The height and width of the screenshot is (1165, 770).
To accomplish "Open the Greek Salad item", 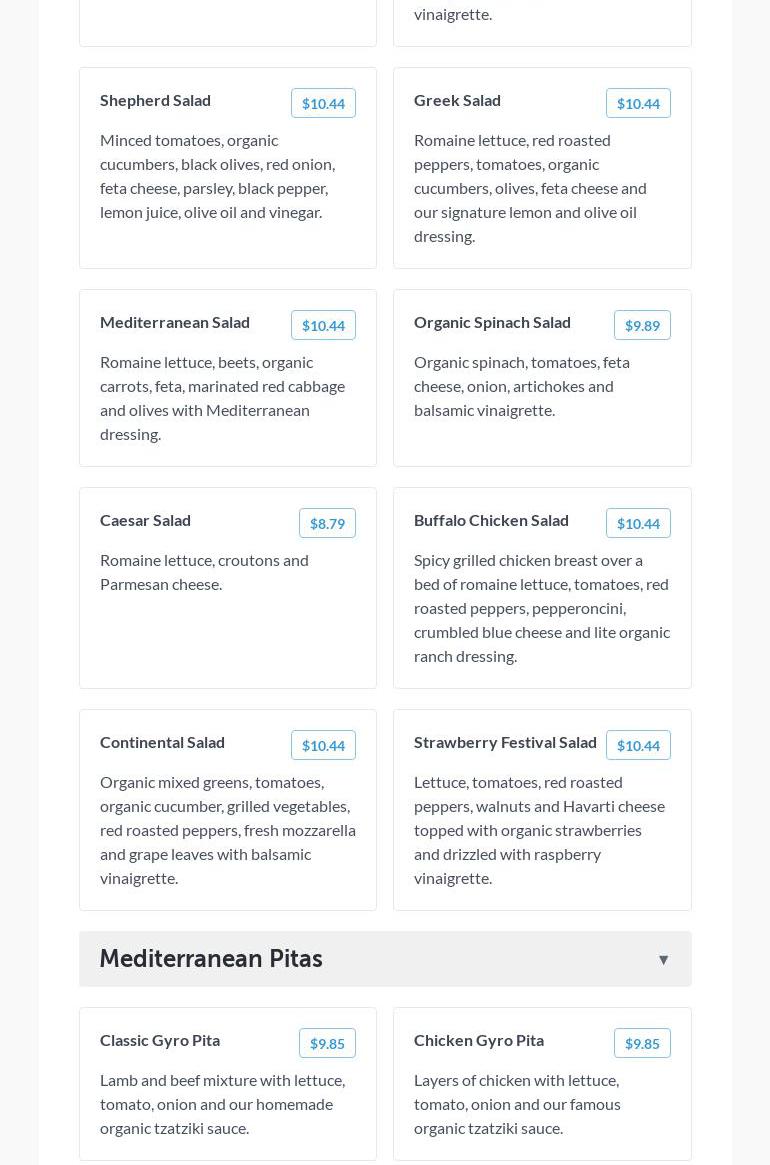I will (457, 100).
